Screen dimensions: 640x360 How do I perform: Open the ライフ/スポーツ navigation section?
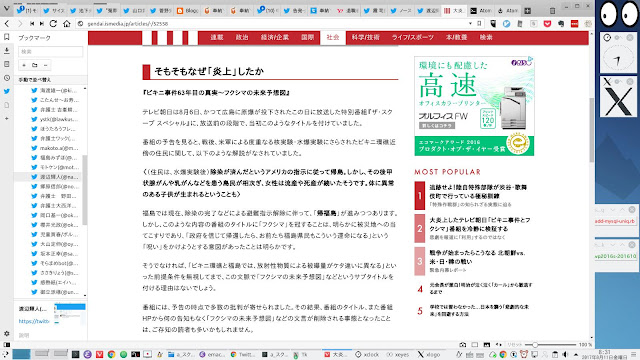pos(413,37)
